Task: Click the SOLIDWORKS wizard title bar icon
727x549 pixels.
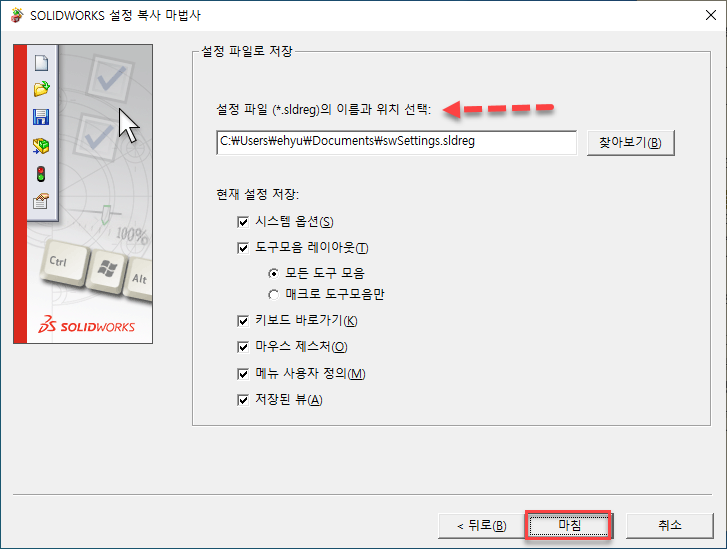Action: 17,15
